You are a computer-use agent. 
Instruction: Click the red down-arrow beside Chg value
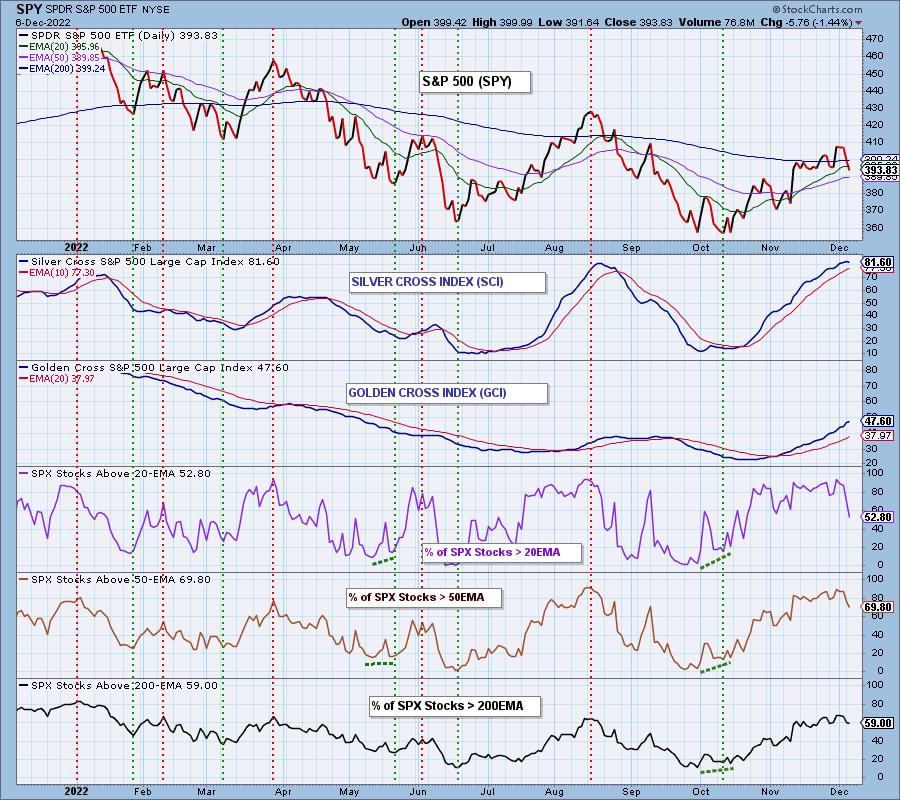(x=859, y=23)
